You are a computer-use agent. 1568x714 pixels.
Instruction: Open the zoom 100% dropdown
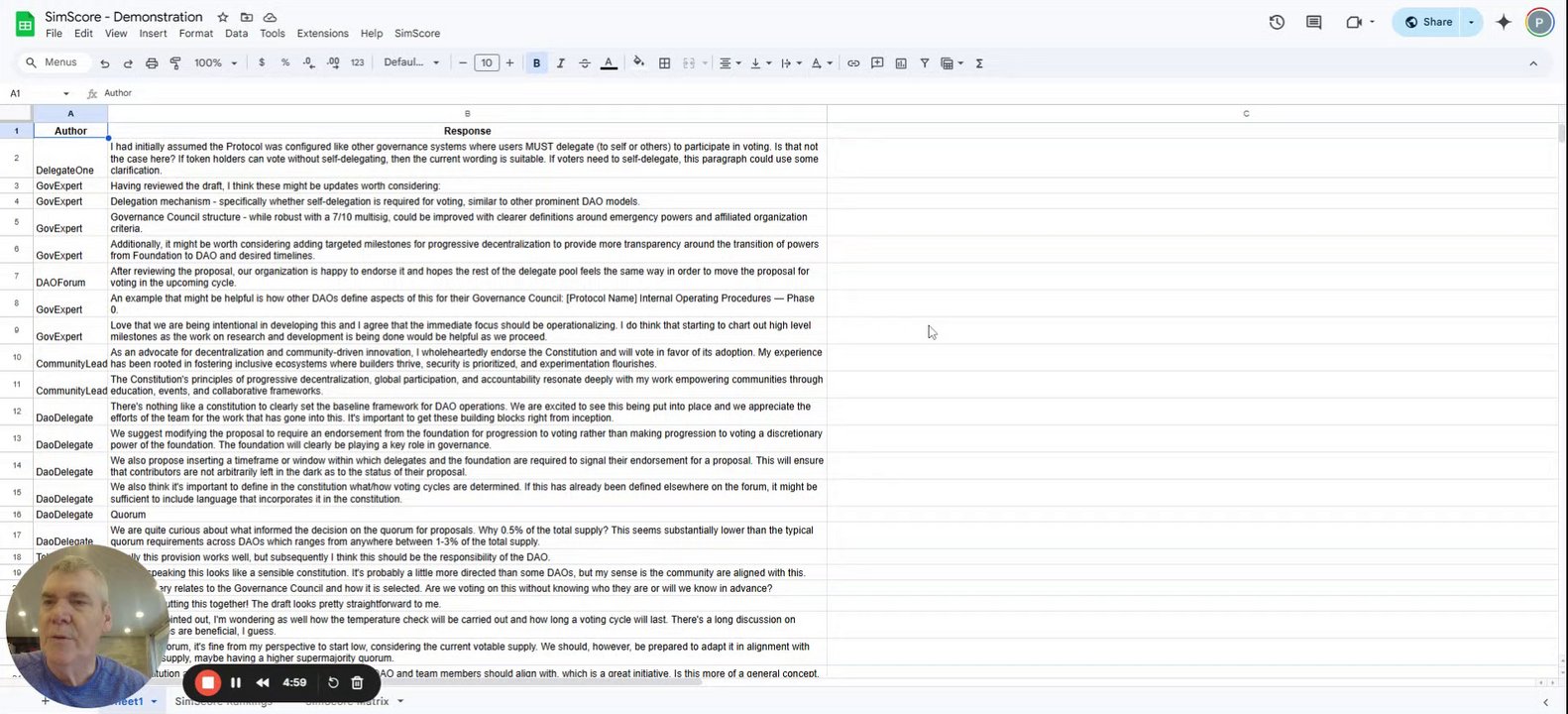pos(215,62)
